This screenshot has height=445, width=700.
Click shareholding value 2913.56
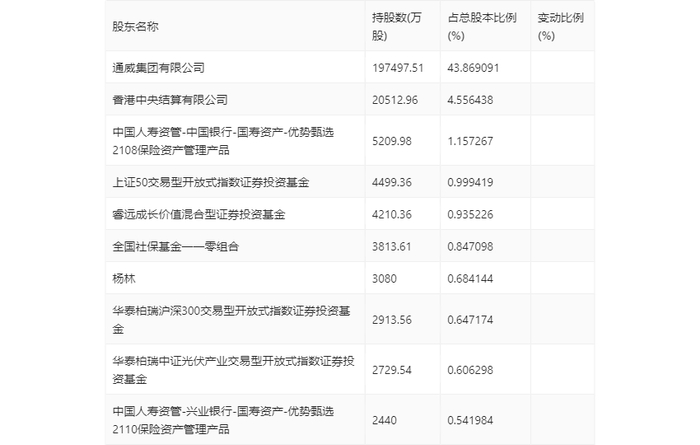[392, 320]
